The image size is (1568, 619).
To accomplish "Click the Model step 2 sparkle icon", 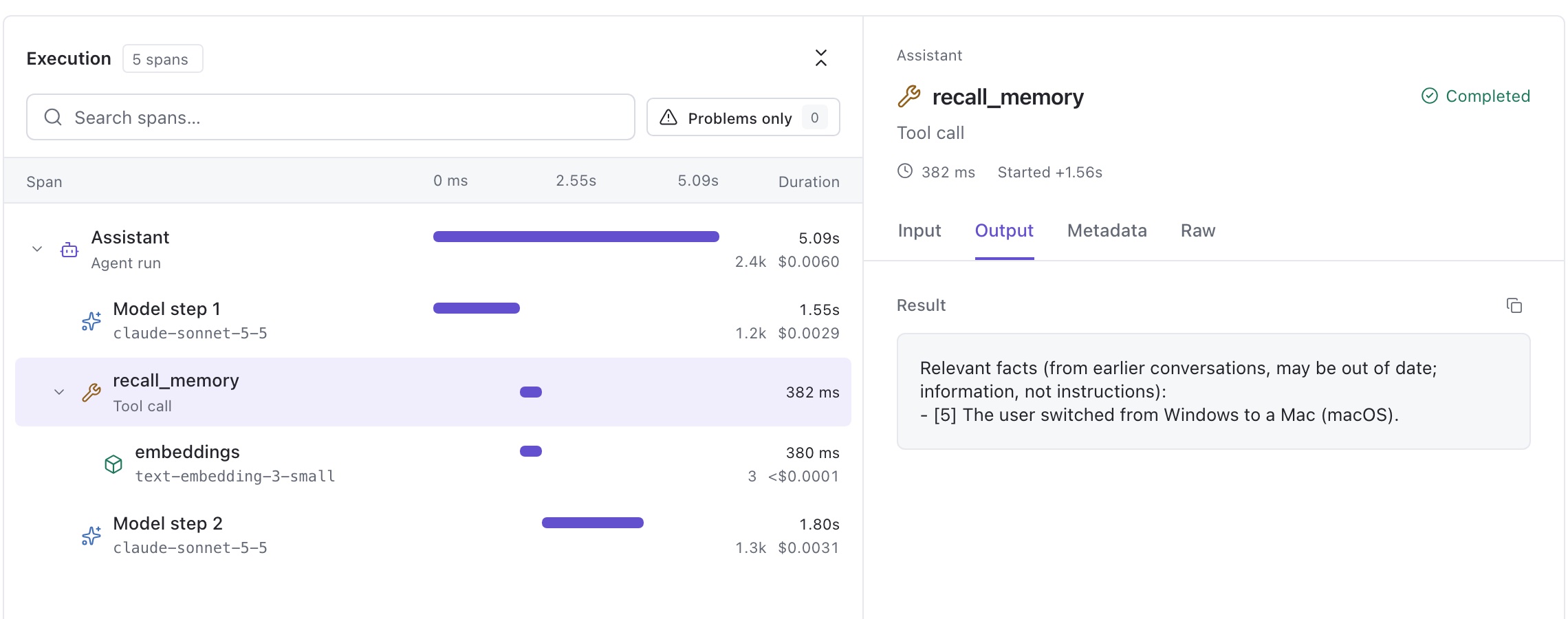I will point(91,536).
